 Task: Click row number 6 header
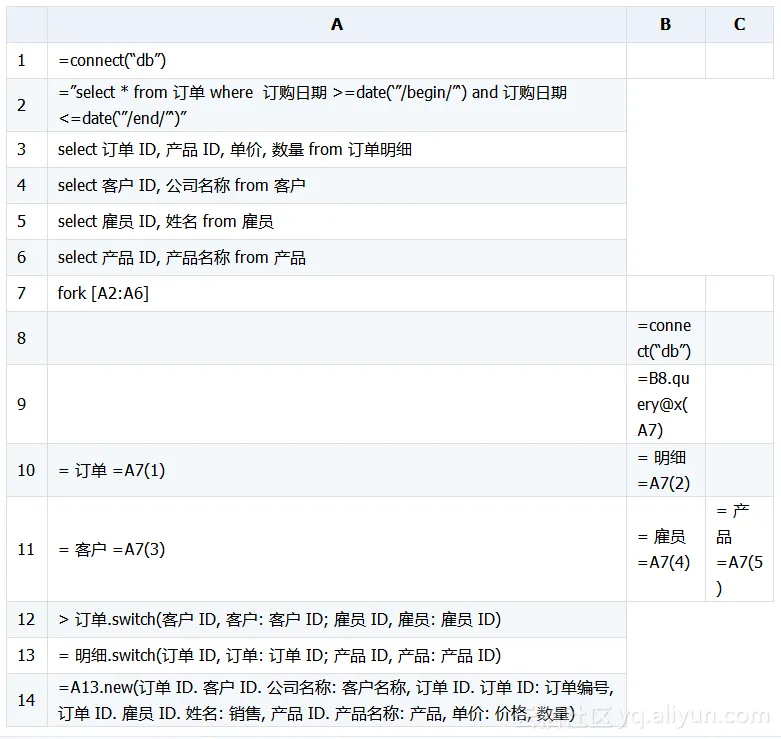[27, 257]
